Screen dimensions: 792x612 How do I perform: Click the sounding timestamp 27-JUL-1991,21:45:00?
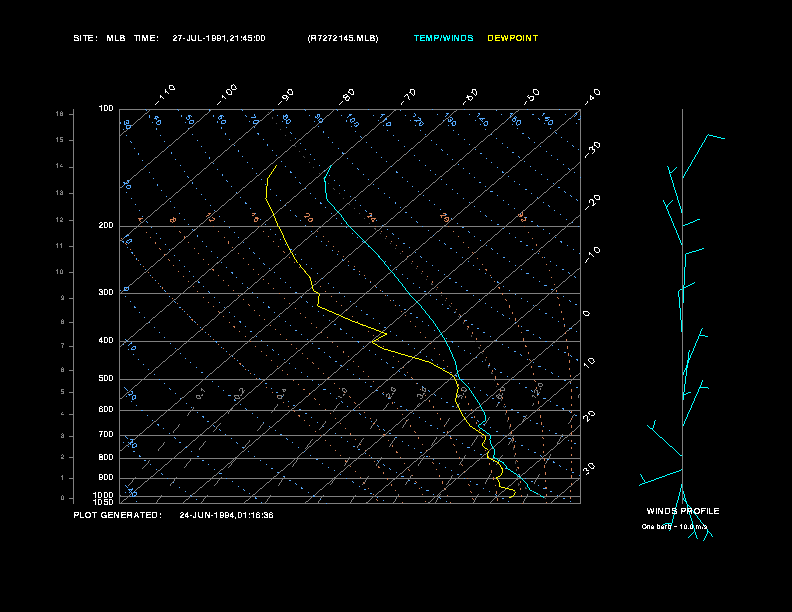(x=219, y=38)
